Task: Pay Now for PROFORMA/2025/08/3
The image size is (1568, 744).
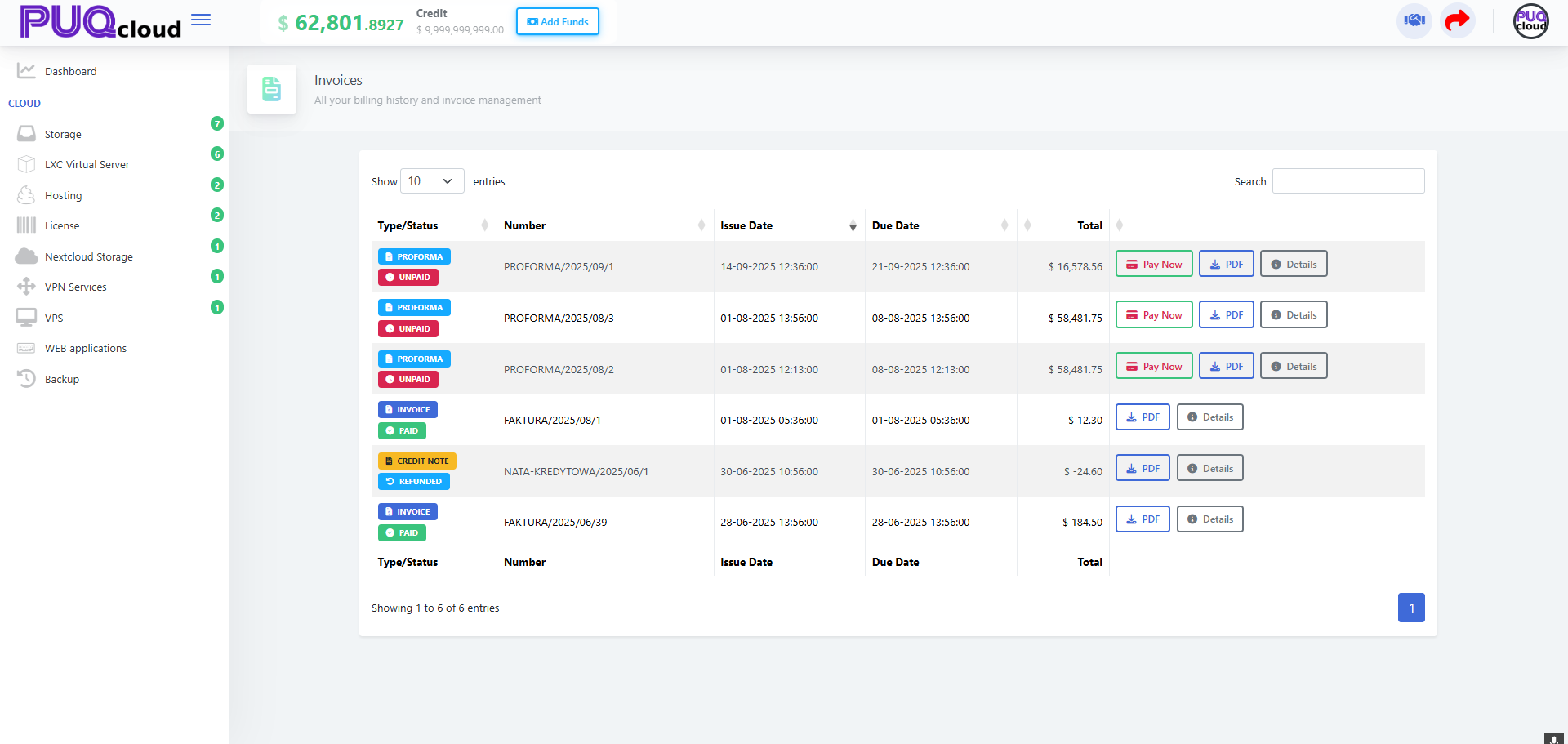Action: pos(1154,314)
